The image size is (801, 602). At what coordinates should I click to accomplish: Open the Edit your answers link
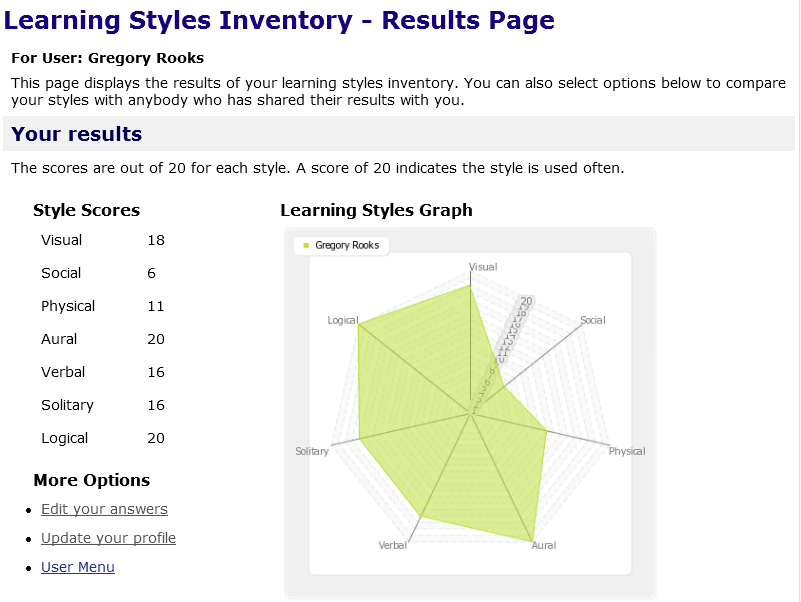[104, 509]
